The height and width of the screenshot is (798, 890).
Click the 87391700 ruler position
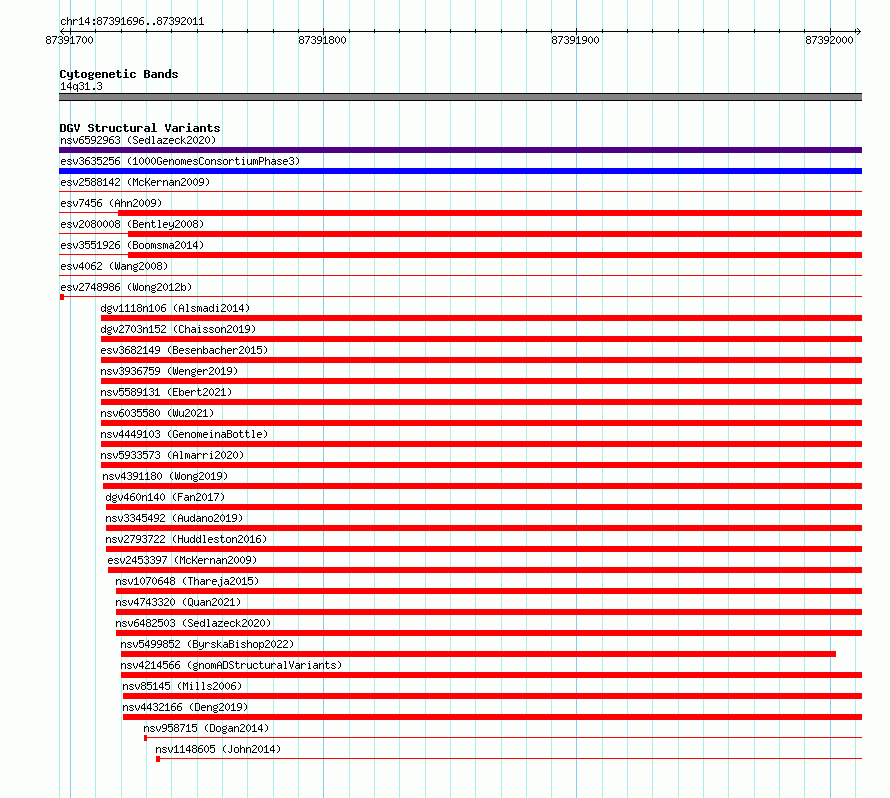tap(69, 40)
